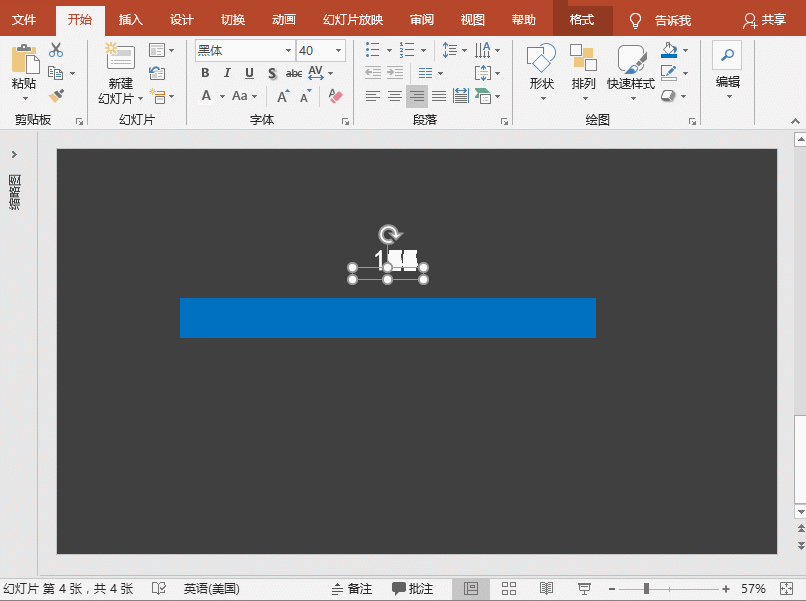Click the Copy icon in clipboard group
Screen dimensions: 806x601
pos(56,73)
